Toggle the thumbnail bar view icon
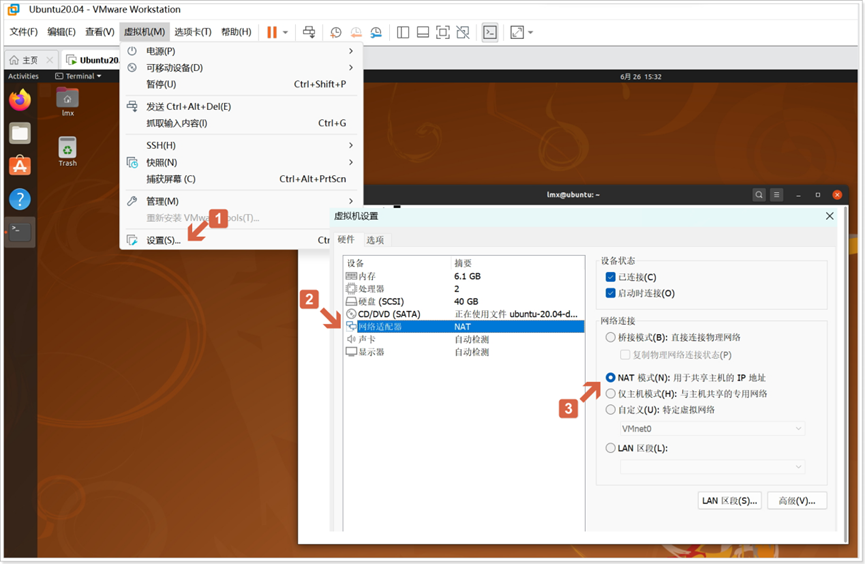This screenshot has width=865, height=564. click(x=423, y=33)
